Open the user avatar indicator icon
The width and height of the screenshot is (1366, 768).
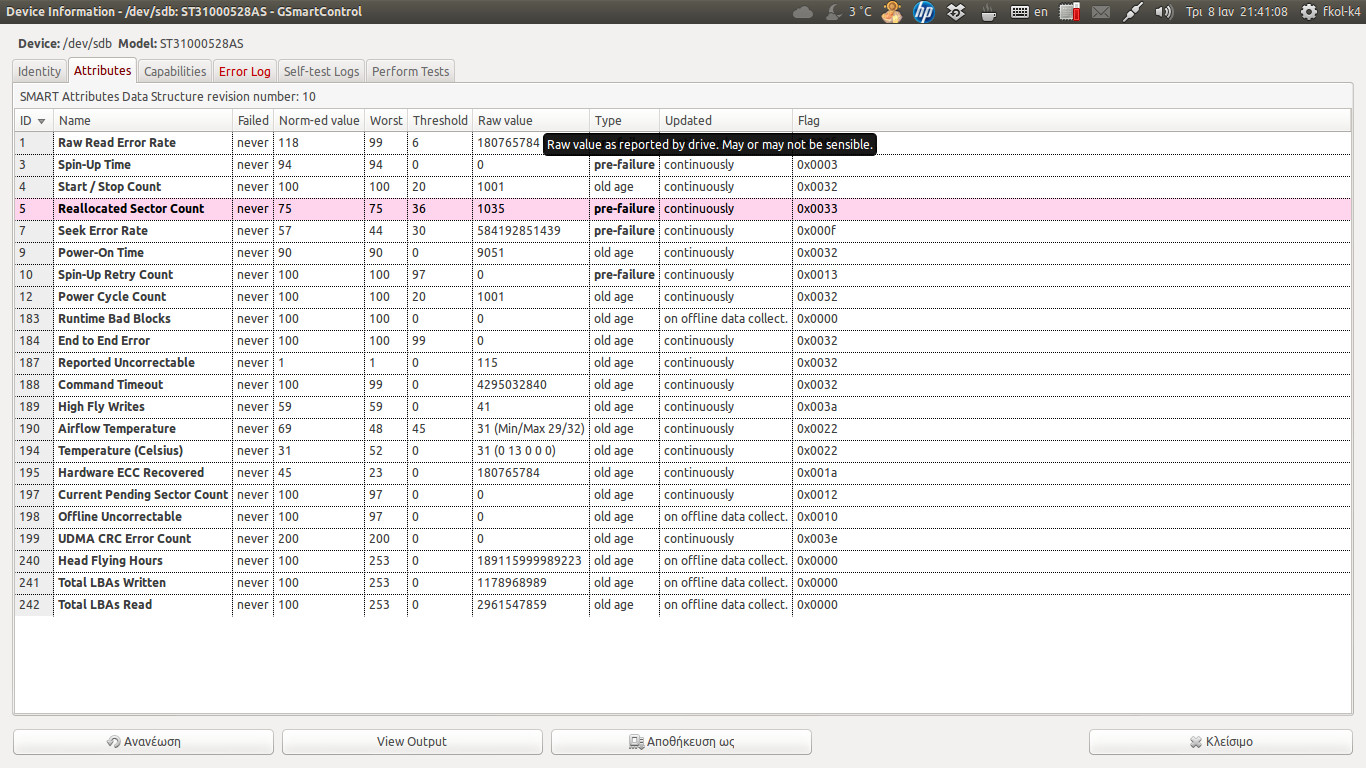click(x=893, y=12)
